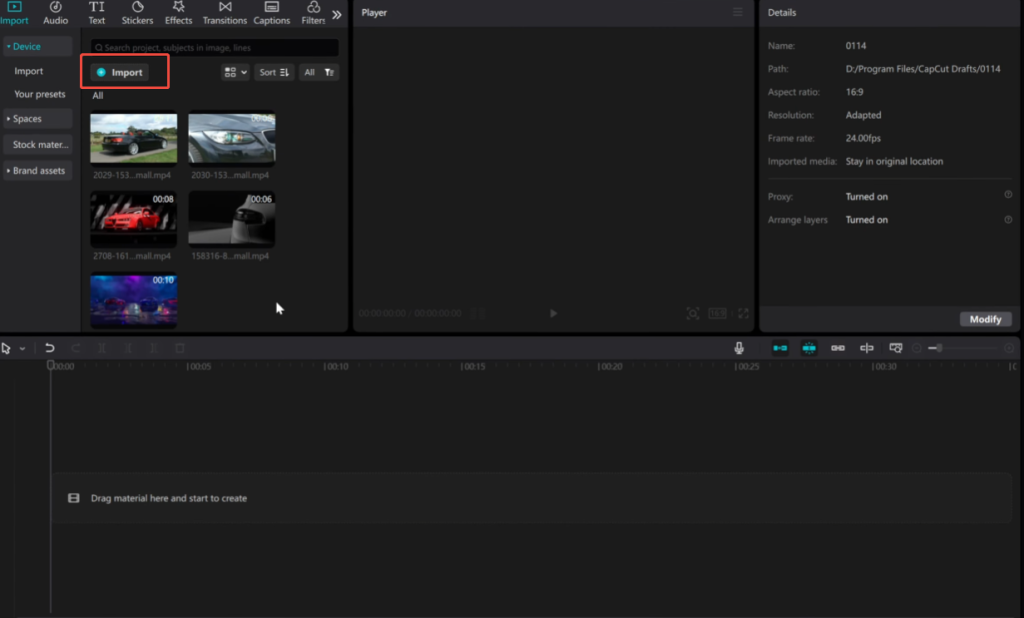The image size is (1024, 618).
Task: Select the Text panel icon
Action: tap(96, 13)
